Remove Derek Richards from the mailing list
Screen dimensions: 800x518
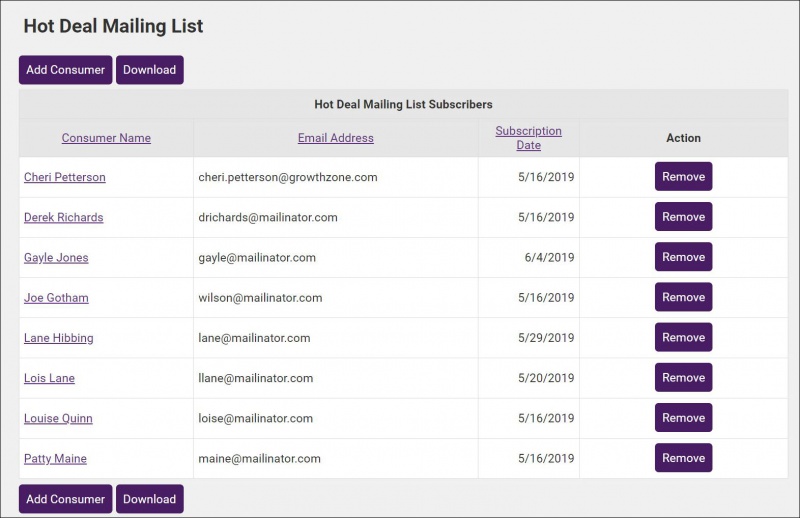(683, 217)
